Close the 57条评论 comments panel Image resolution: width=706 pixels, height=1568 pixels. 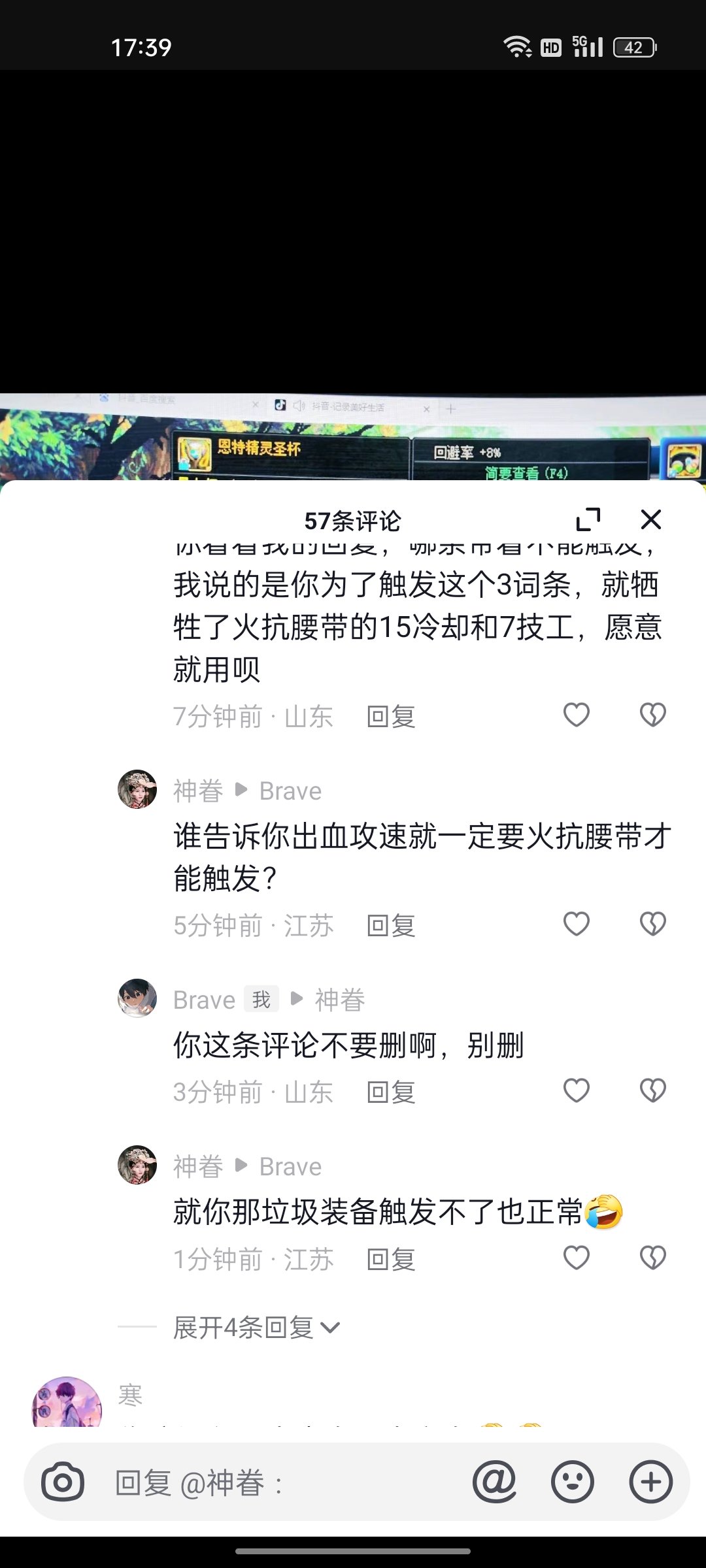point(651,519)
